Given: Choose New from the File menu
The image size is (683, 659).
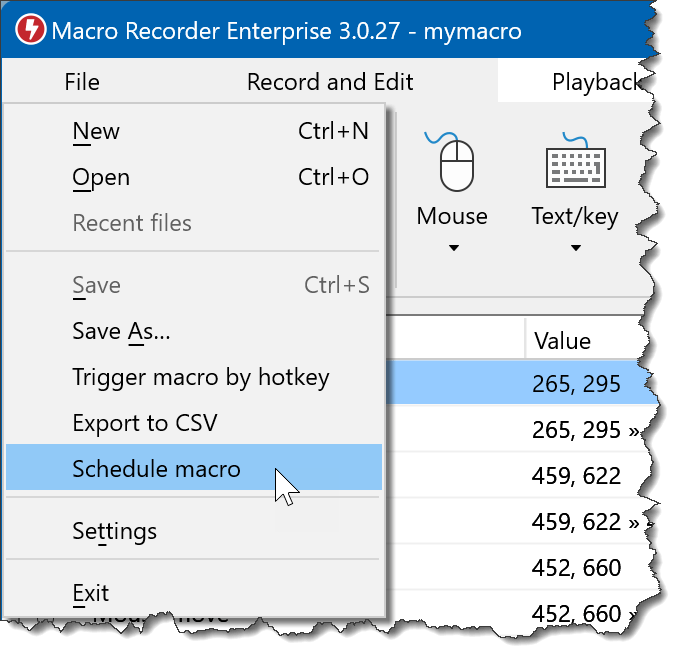Looking at the screenshot, I should point(96,131).
